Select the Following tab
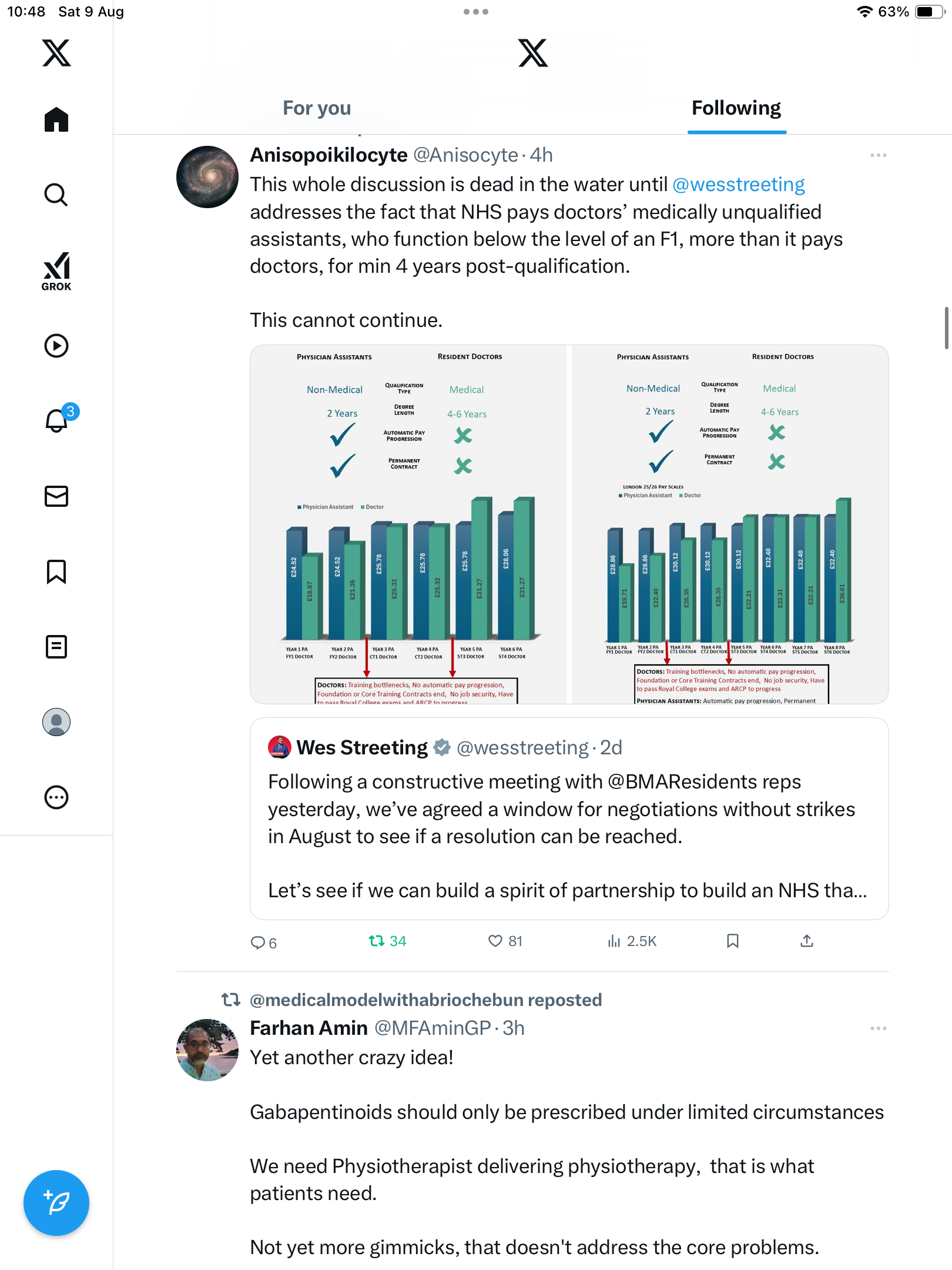The image size is (952, 1270). (x=736, y=108)
